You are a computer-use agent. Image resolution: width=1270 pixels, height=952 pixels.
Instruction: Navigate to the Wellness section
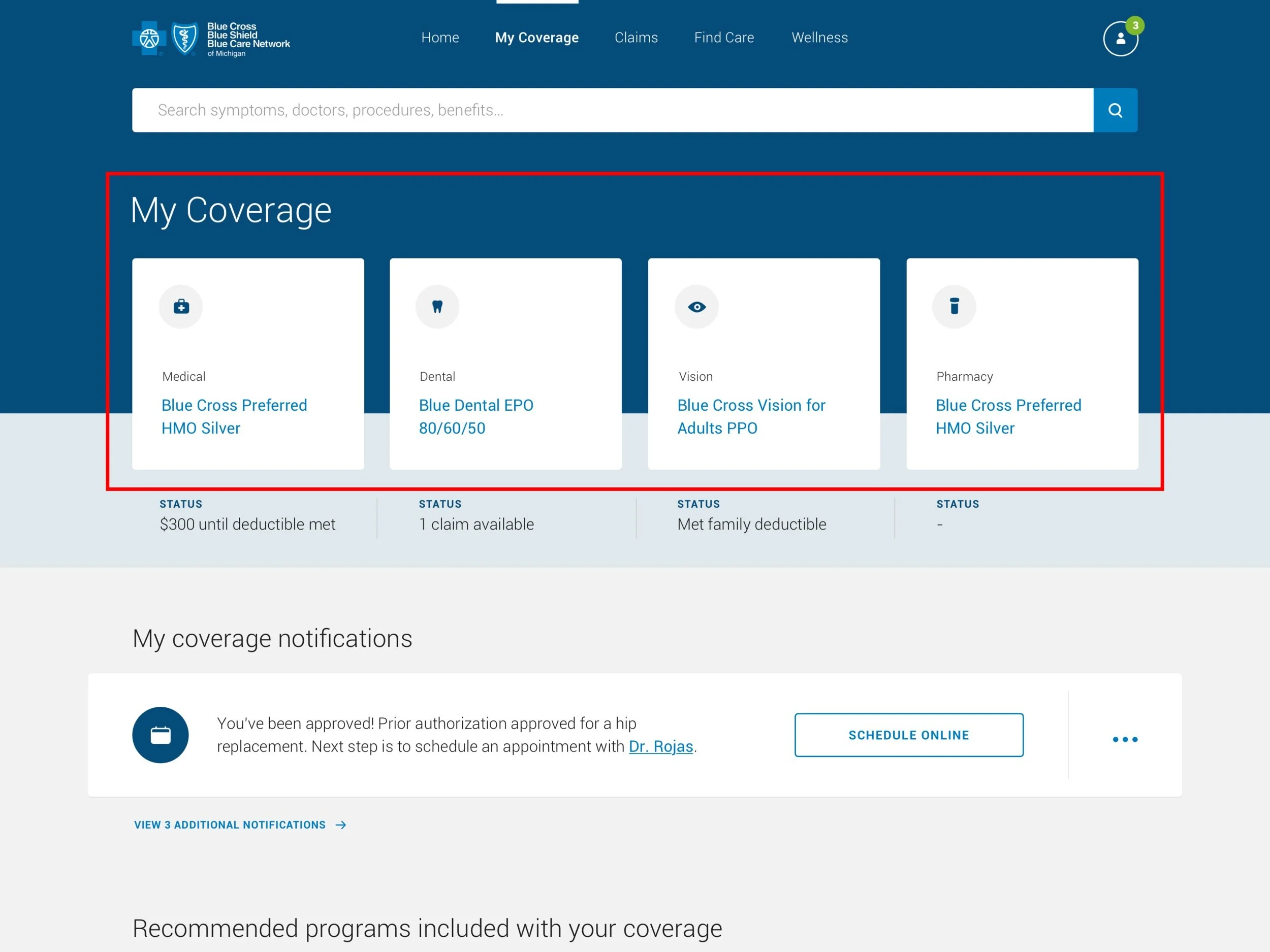[x=819, y=38]
